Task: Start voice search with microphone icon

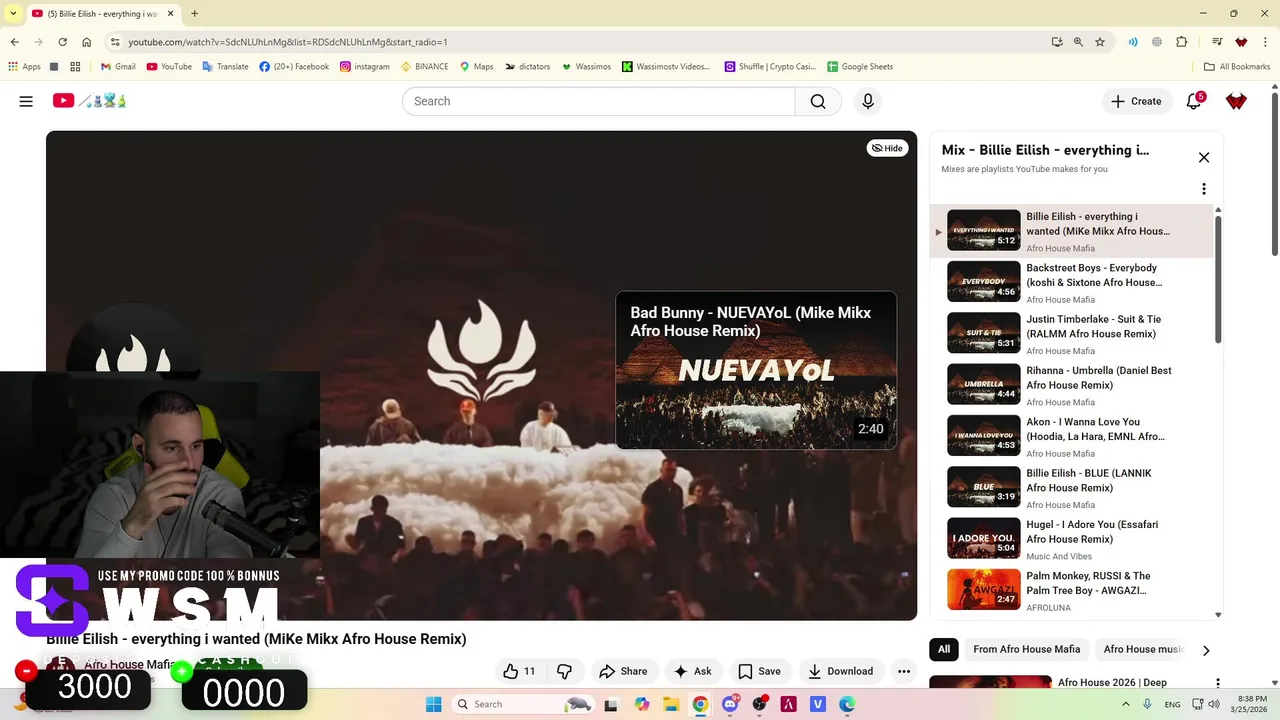Action: pos(868,101)
